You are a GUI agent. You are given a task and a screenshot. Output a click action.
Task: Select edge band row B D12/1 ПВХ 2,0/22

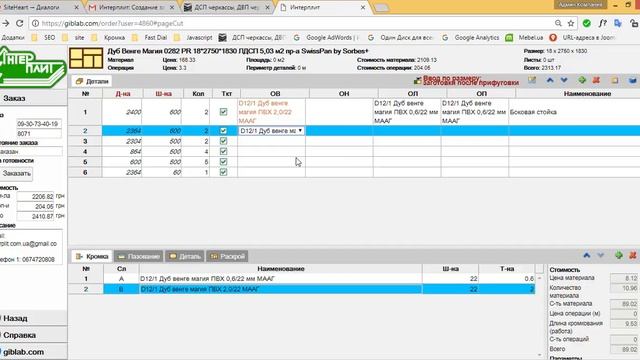tap(301, 289)
